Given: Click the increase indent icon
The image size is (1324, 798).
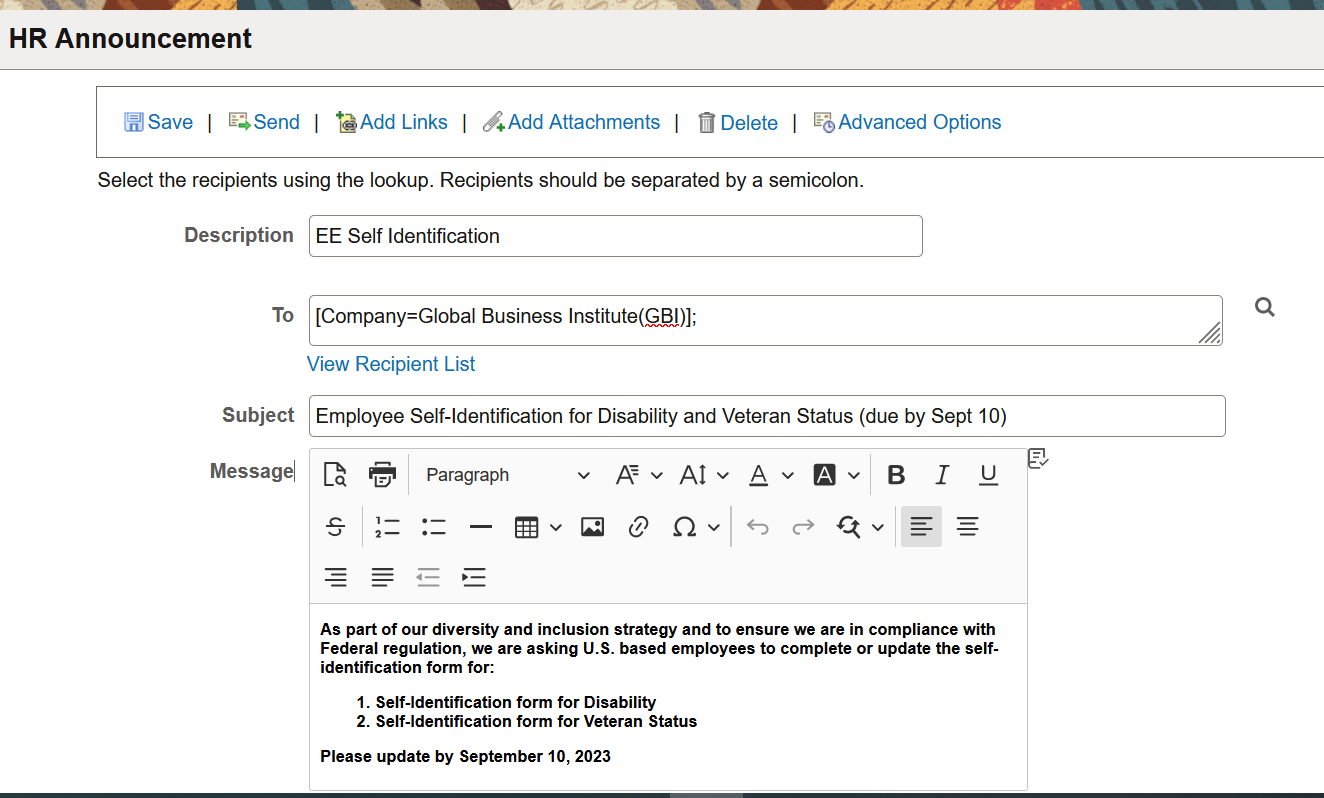Looking at the screenshot, I should click(474, 577).
